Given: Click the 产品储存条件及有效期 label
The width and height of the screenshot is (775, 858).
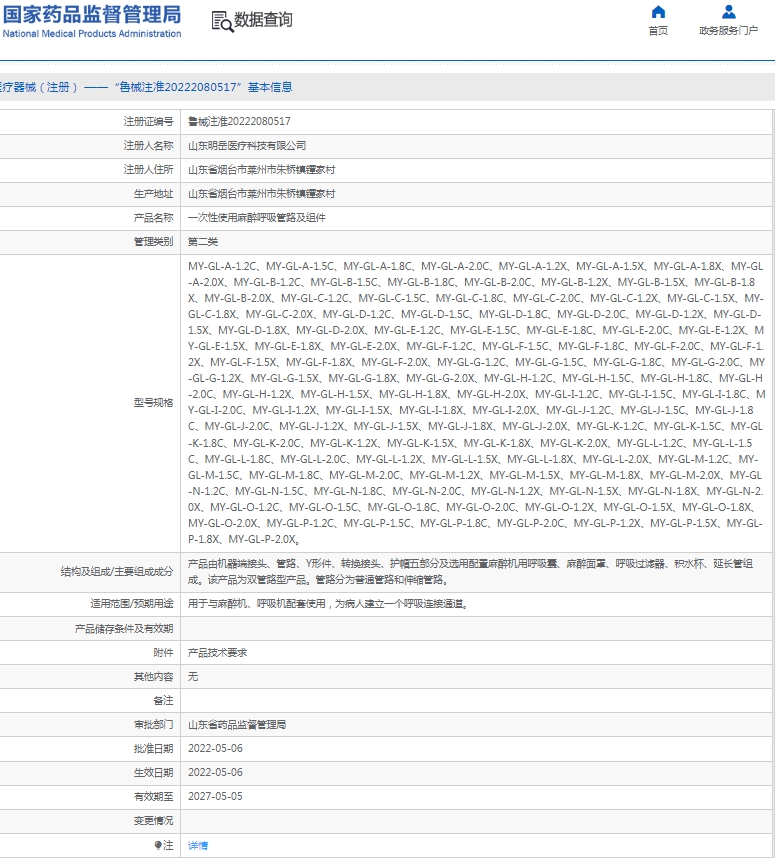Looking at the screenshot, I should [124, 629].
